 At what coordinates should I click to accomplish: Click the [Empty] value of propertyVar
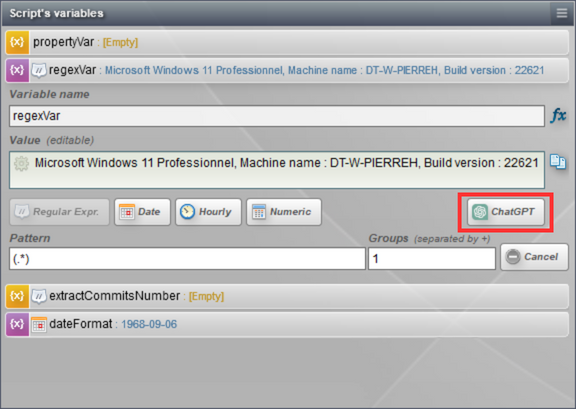(x=120, y=42)
